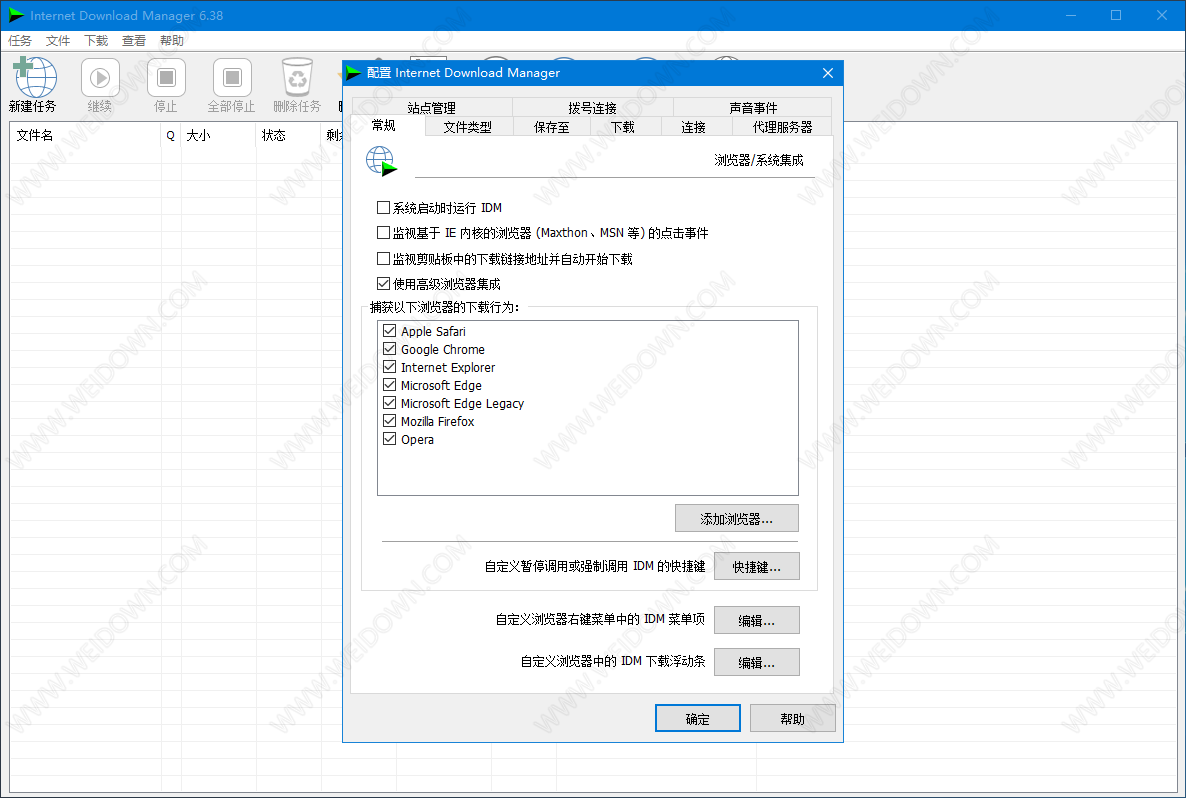Uncheck the Google Chrome browser checkbox
The height and width of the screenshot is (798, 1186).
click(x=390, y=349)
